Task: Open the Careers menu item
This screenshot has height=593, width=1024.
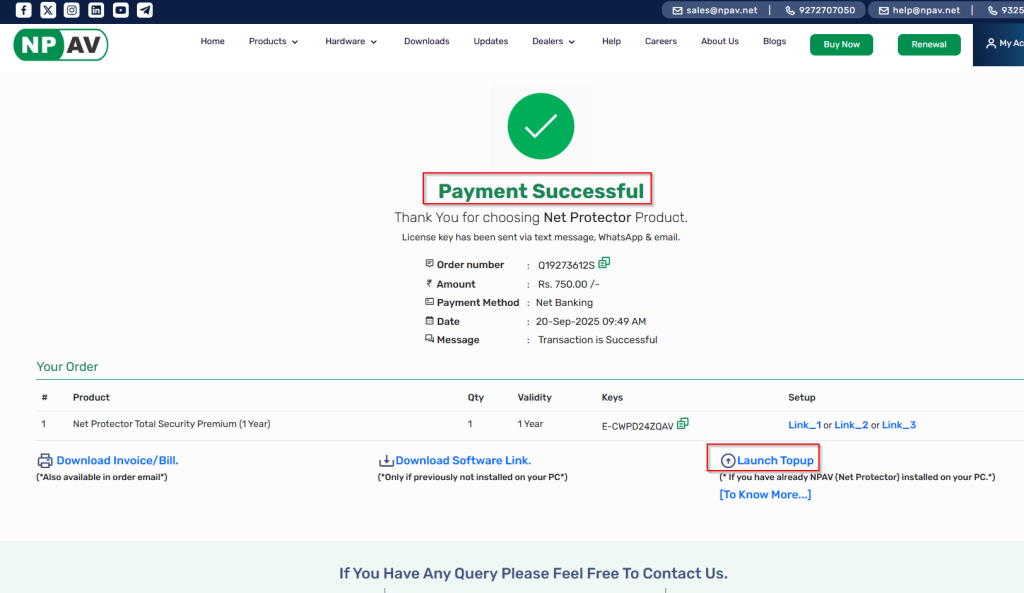Action: coord(661,42)
